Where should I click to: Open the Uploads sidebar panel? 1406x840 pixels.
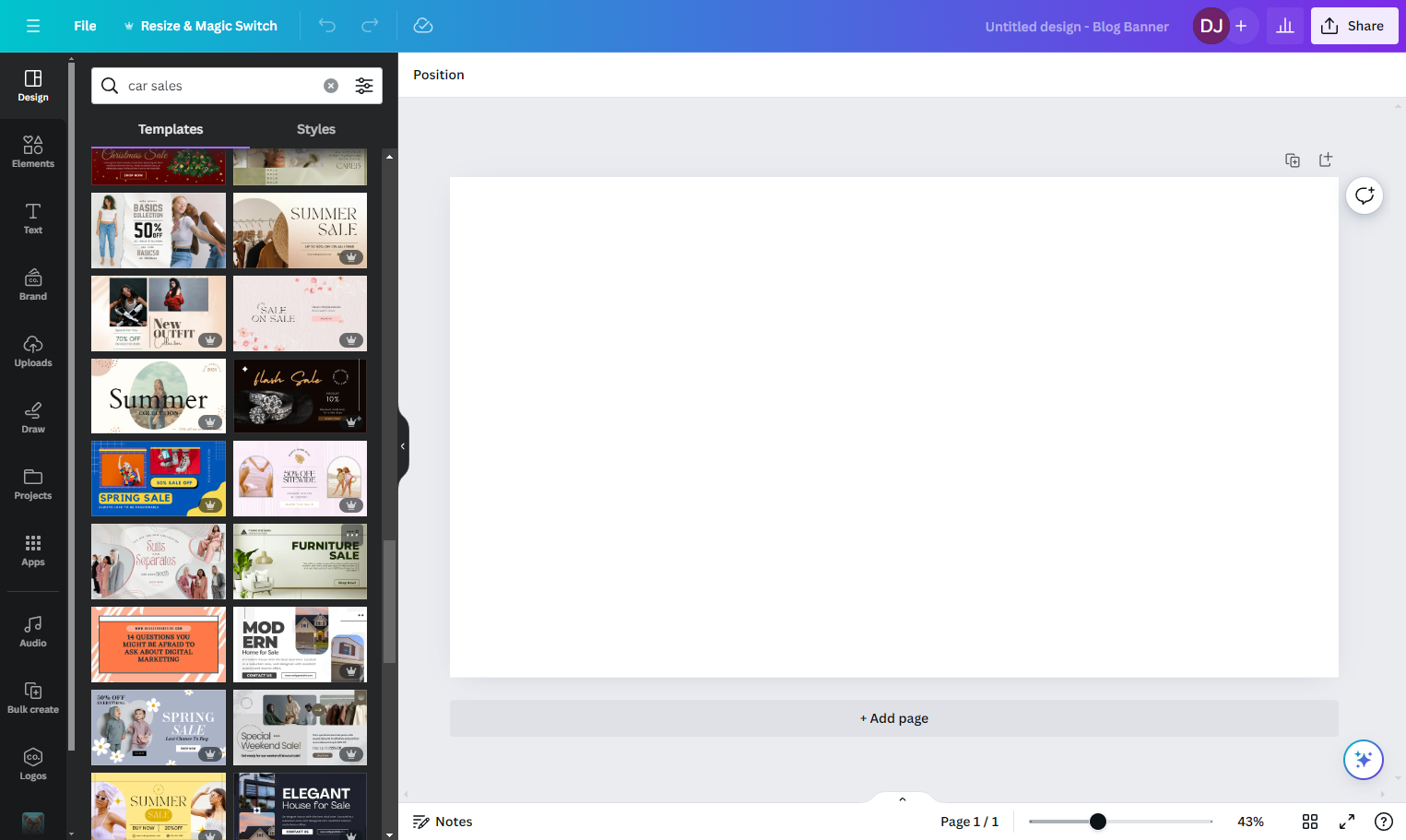(33, 351)
